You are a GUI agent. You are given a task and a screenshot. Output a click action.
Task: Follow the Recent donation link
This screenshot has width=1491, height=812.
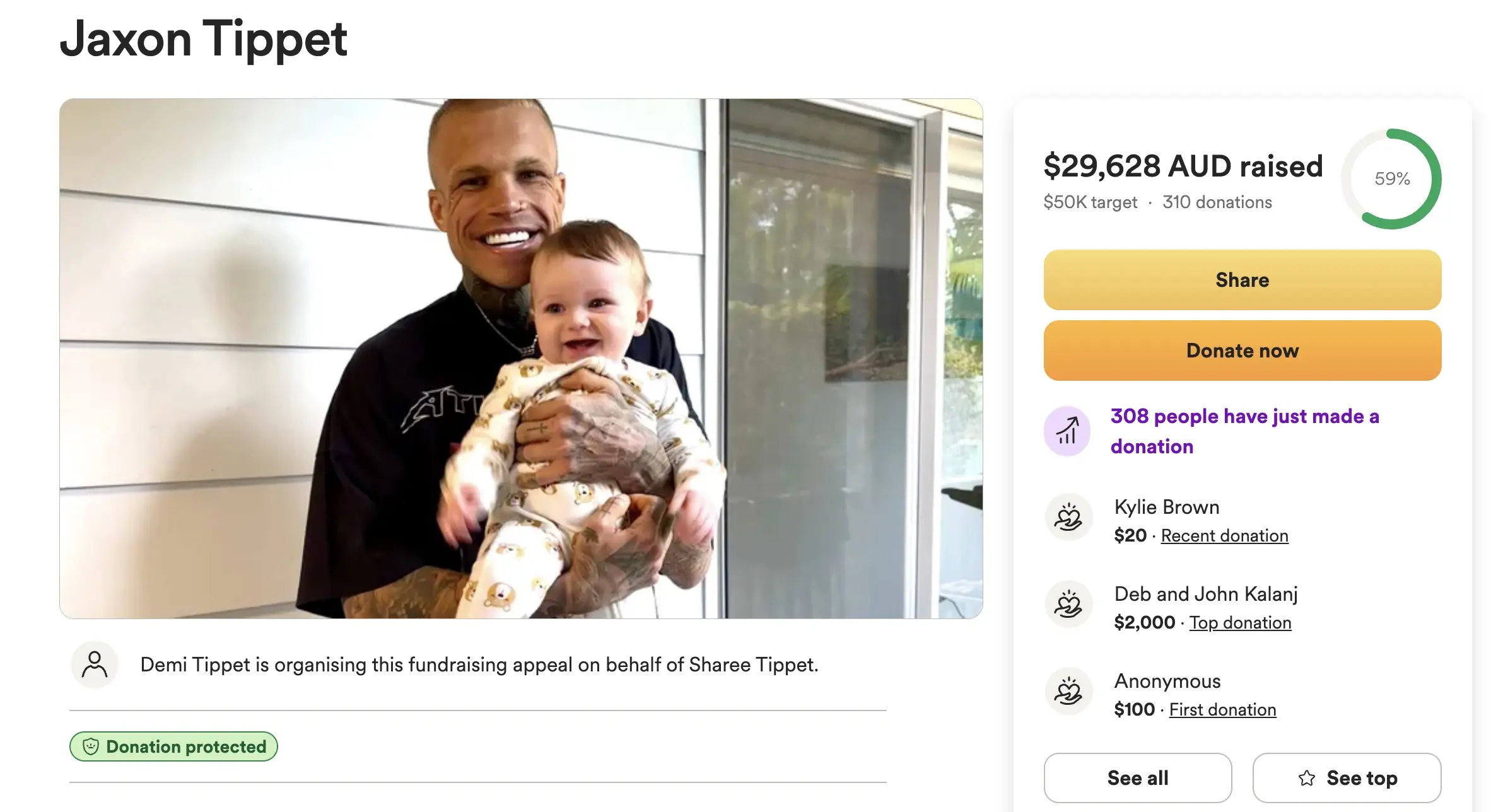tap(1224, 536)
